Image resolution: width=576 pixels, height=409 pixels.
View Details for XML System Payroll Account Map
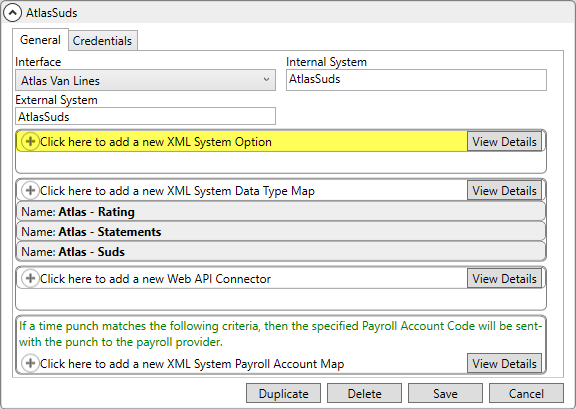[x=504, y=363]
